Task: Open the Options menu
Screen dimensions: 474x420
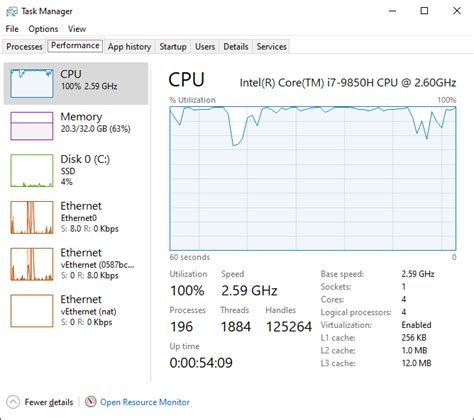Action: pos(43,29)
